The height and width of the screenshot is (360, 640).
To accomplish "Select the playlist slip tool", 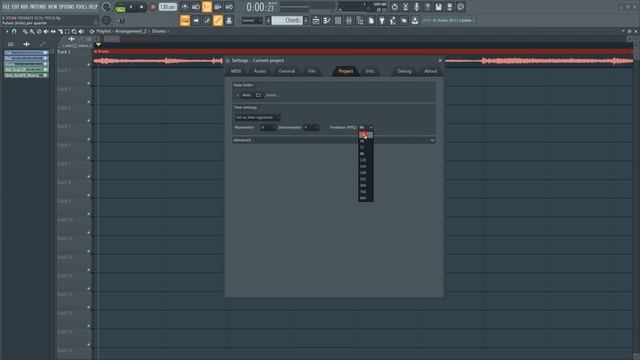I will click(53, 31).
